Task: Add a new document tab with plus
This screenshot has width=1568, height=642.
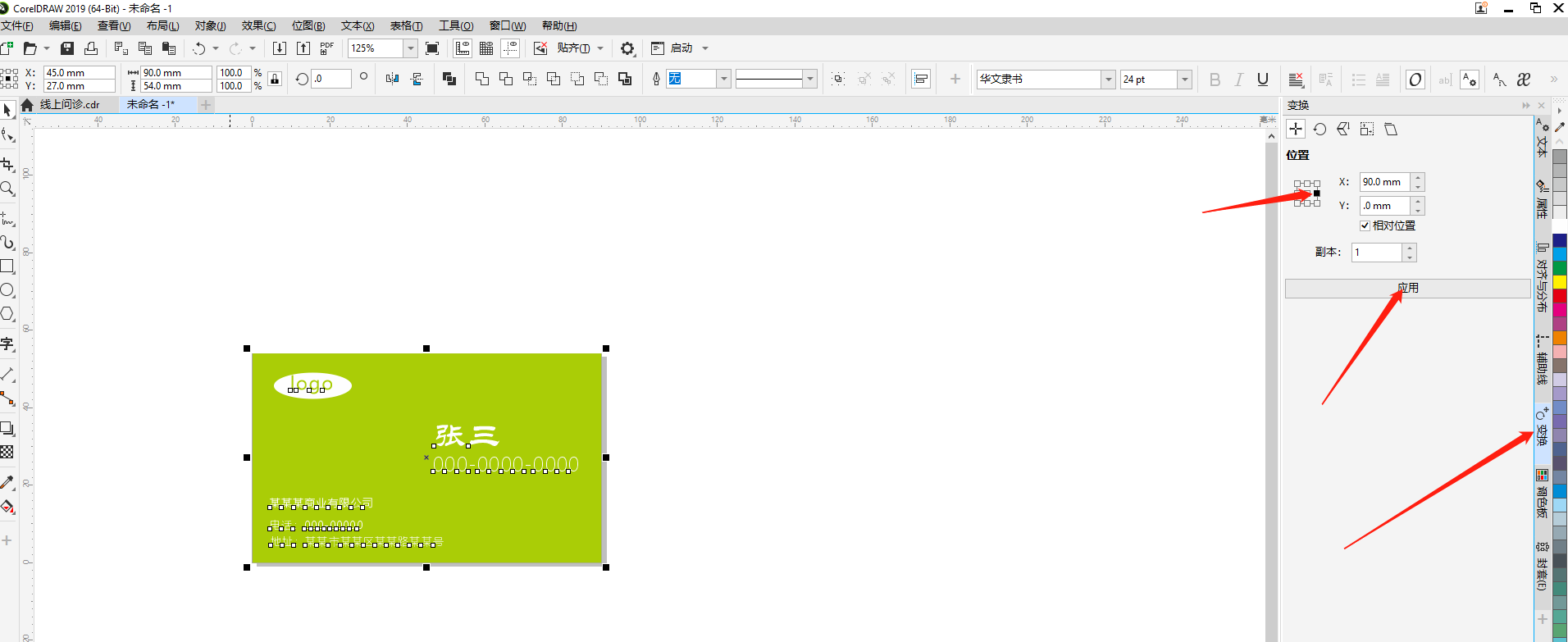Action: coord(206,104)
